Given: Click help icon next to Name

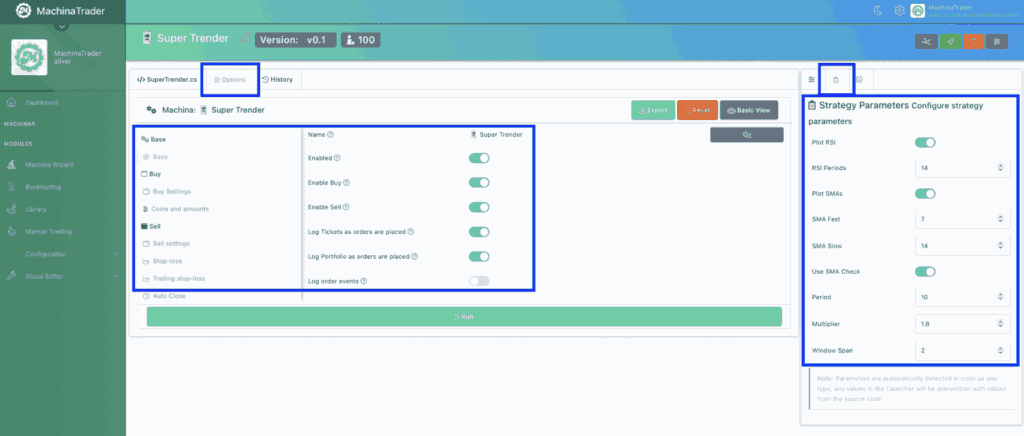Looking at the screenshot, I should pyautogui.click(x=330, y=134).
